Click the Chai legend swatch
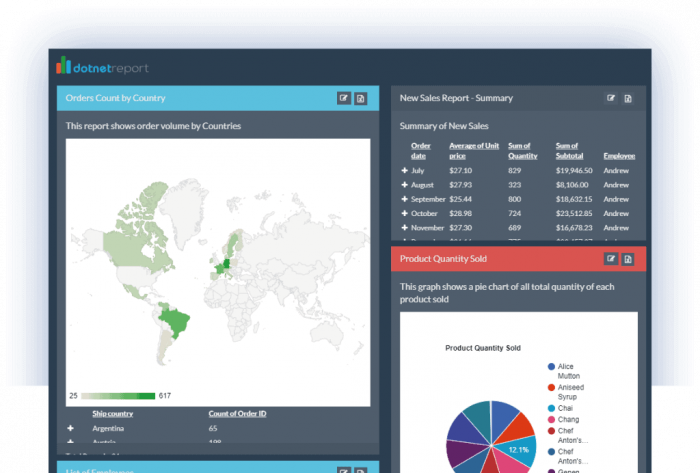The image size is (700, 473). click(551, 408)
